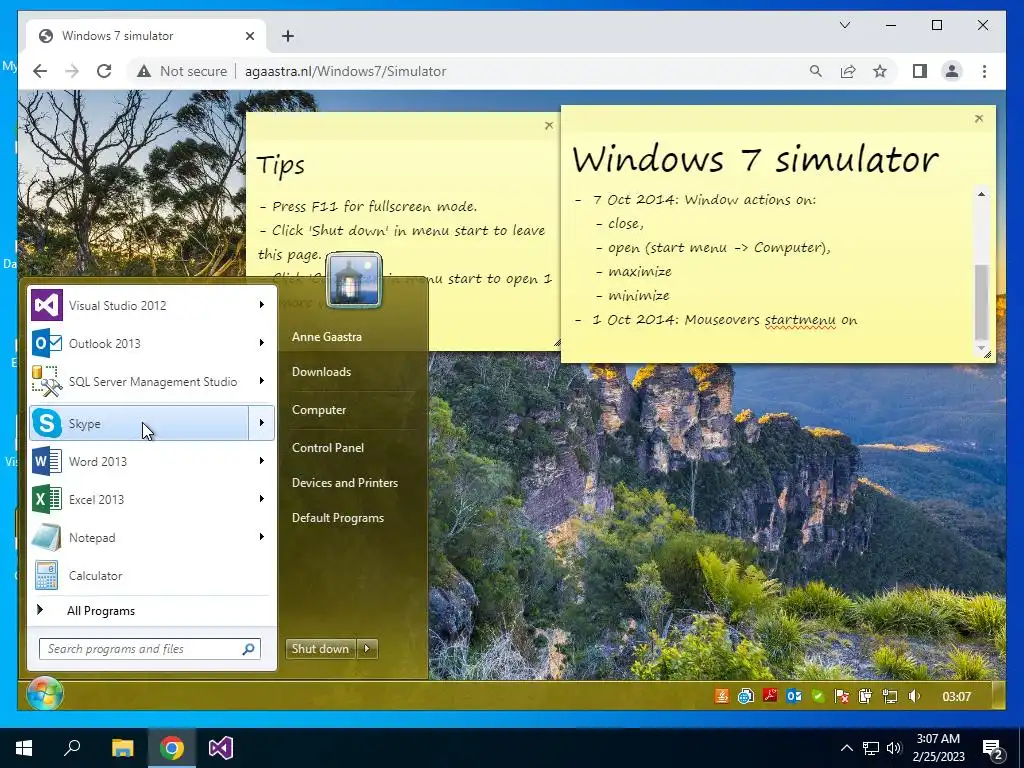The height and width of the screenshot is (768, 1024).
Task: Click the Outlook tray icon in simulator taskbar
Action: tap(794, 696)
